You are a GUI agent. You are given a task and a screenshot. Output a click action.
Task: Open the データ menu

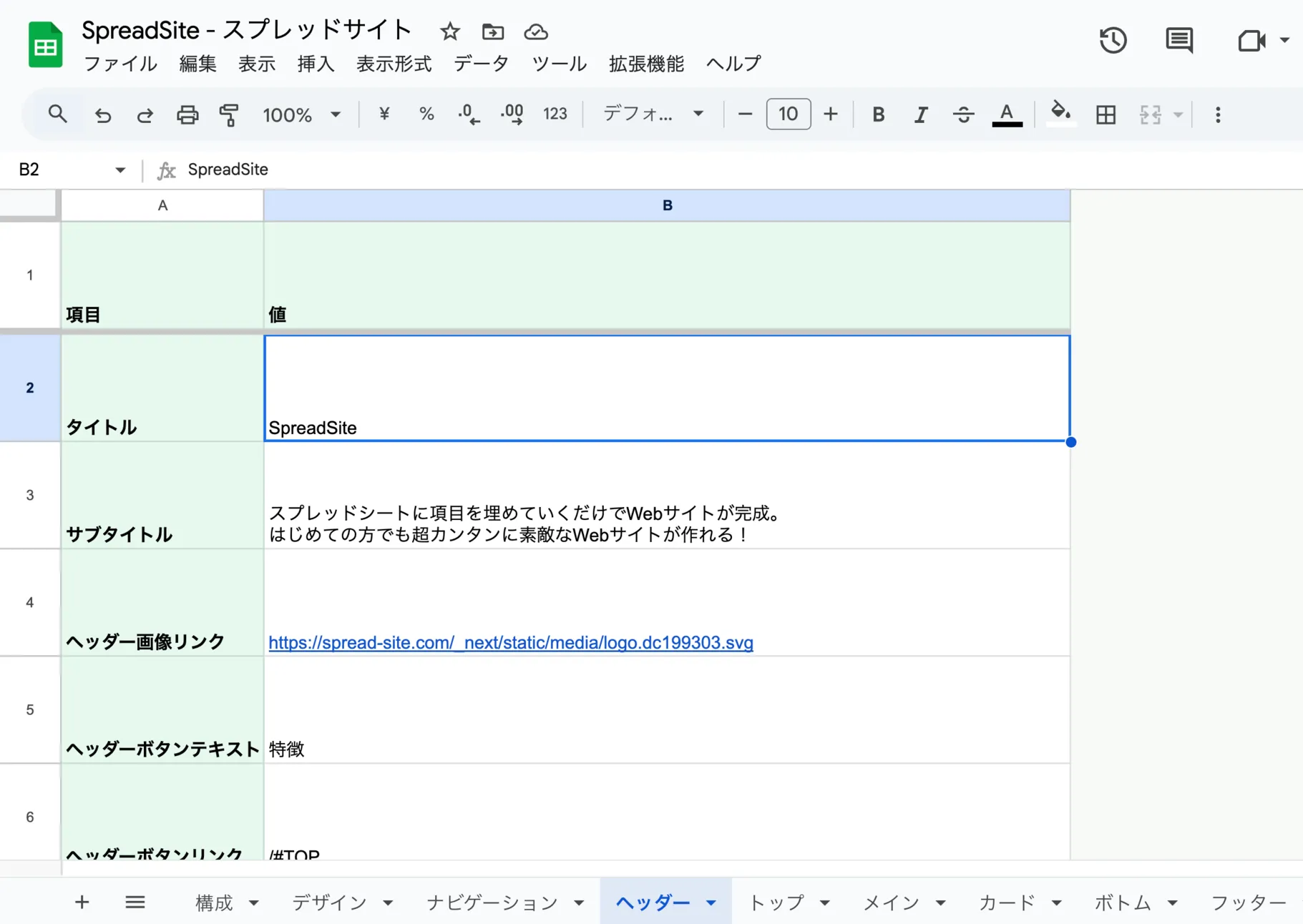pyautogui.click(x=481, y=64)
